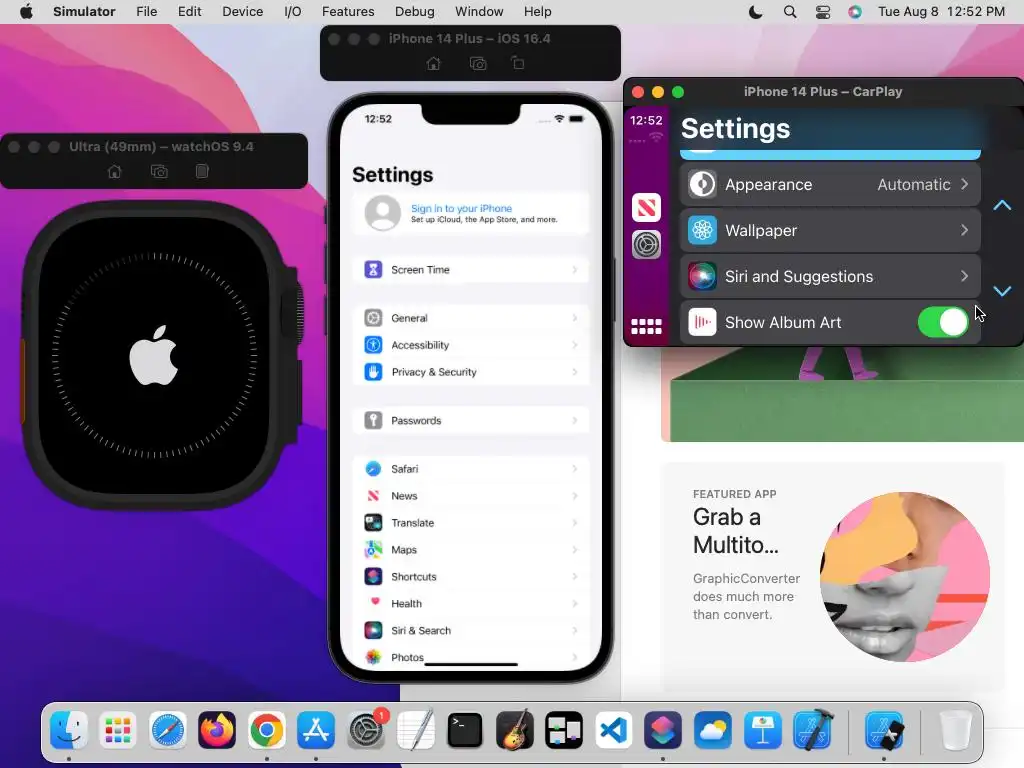The height and width of the screenshot is (768, 1024).
Task: Tap the Safari compass icon in iPhone Settings
Action: 373,468
